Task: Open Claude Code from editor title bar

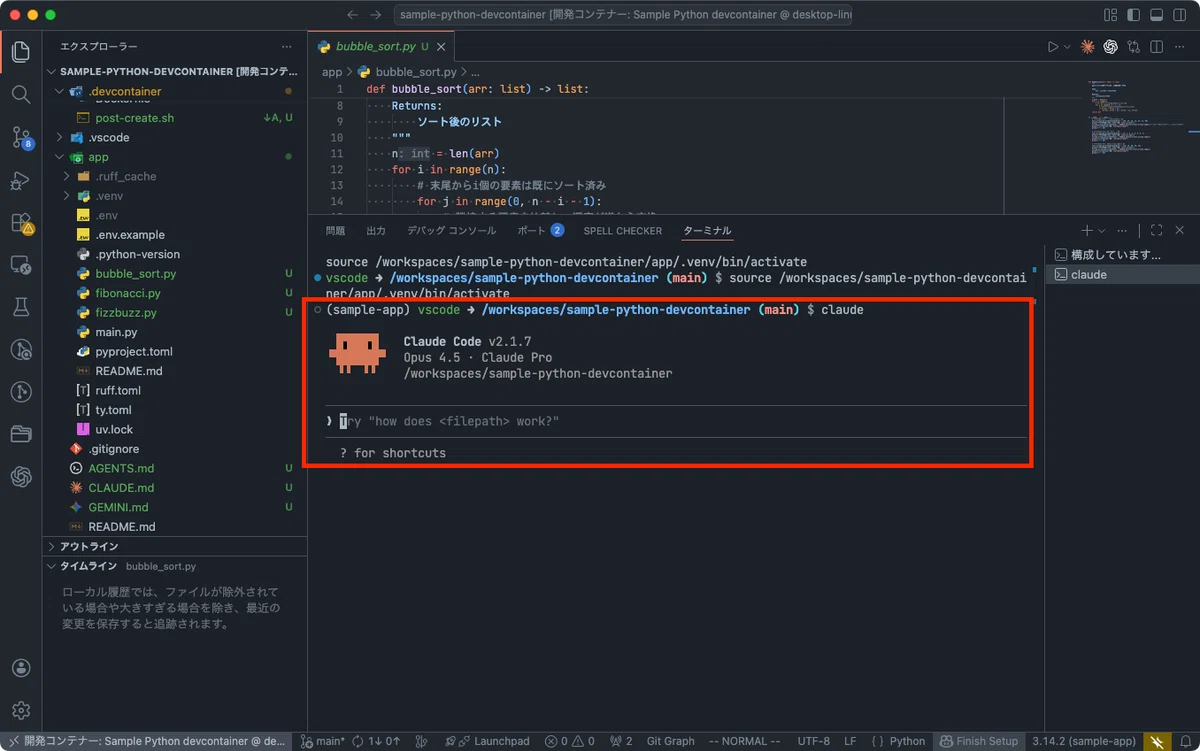Action: point(1087,47)
